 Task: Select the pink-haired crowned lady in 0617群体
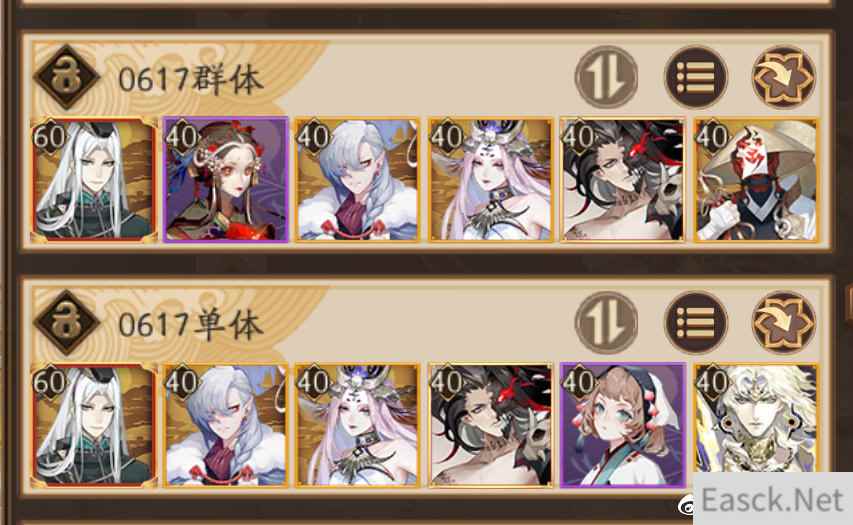[490, 180]
